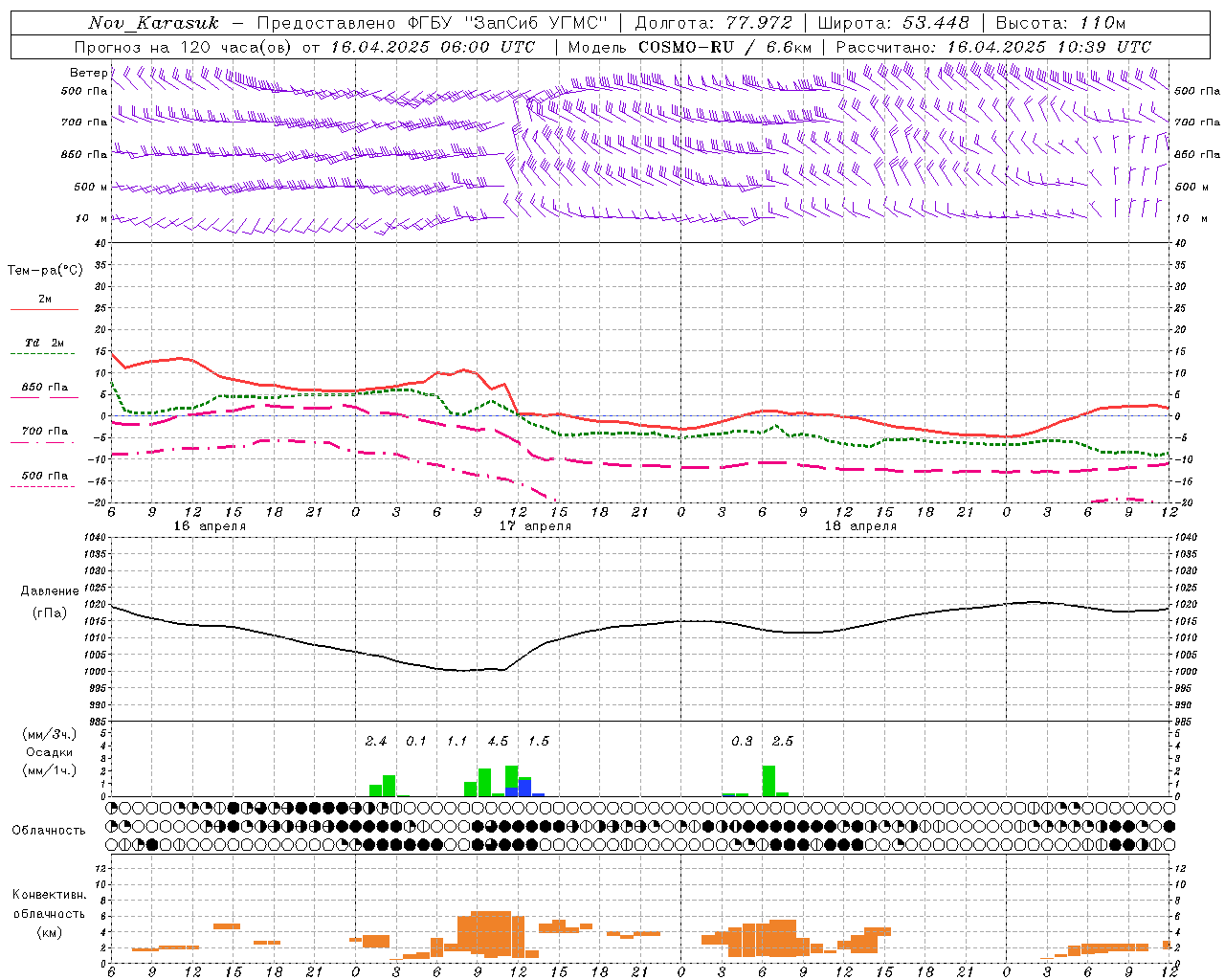The width and height of the screenshot is (1225, 980).
Task: Click the Облачность panel label
Action: click(x=49, y=831)
